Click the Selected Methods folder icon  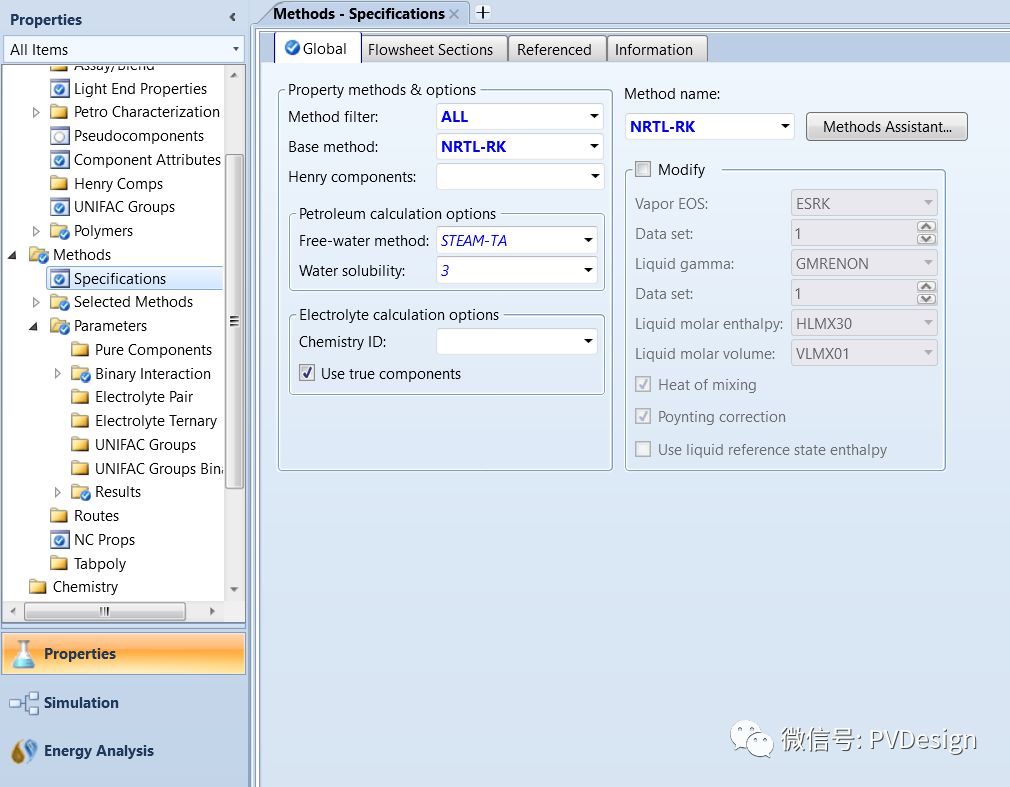[x=59, y=301]
